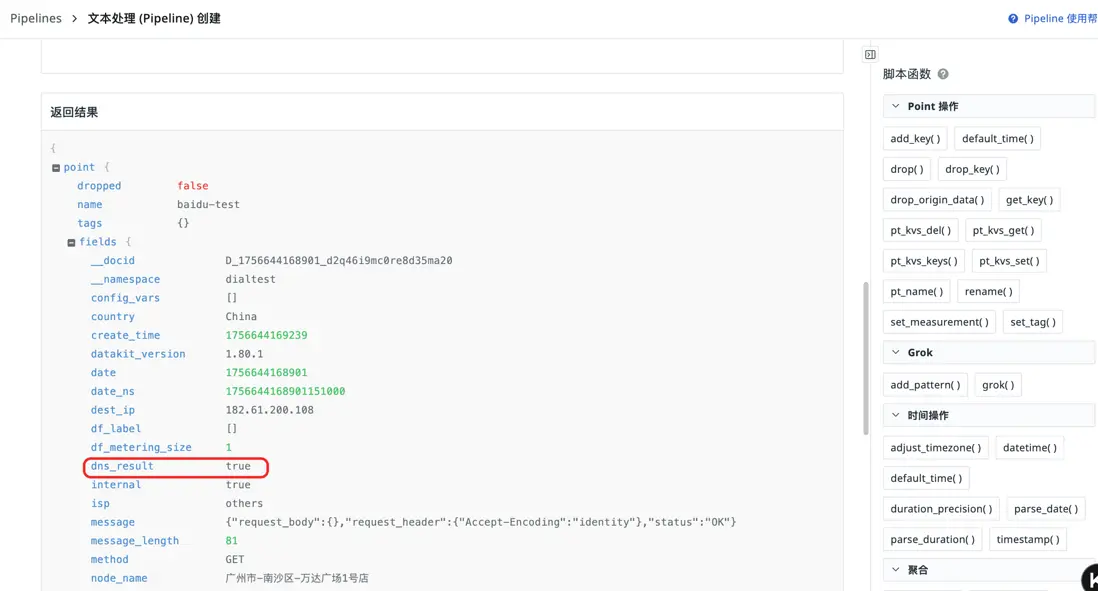The height and width of the screenshot is (591, 1098).
Task: Insert the drop() function
Action: (x=907, y=169)
